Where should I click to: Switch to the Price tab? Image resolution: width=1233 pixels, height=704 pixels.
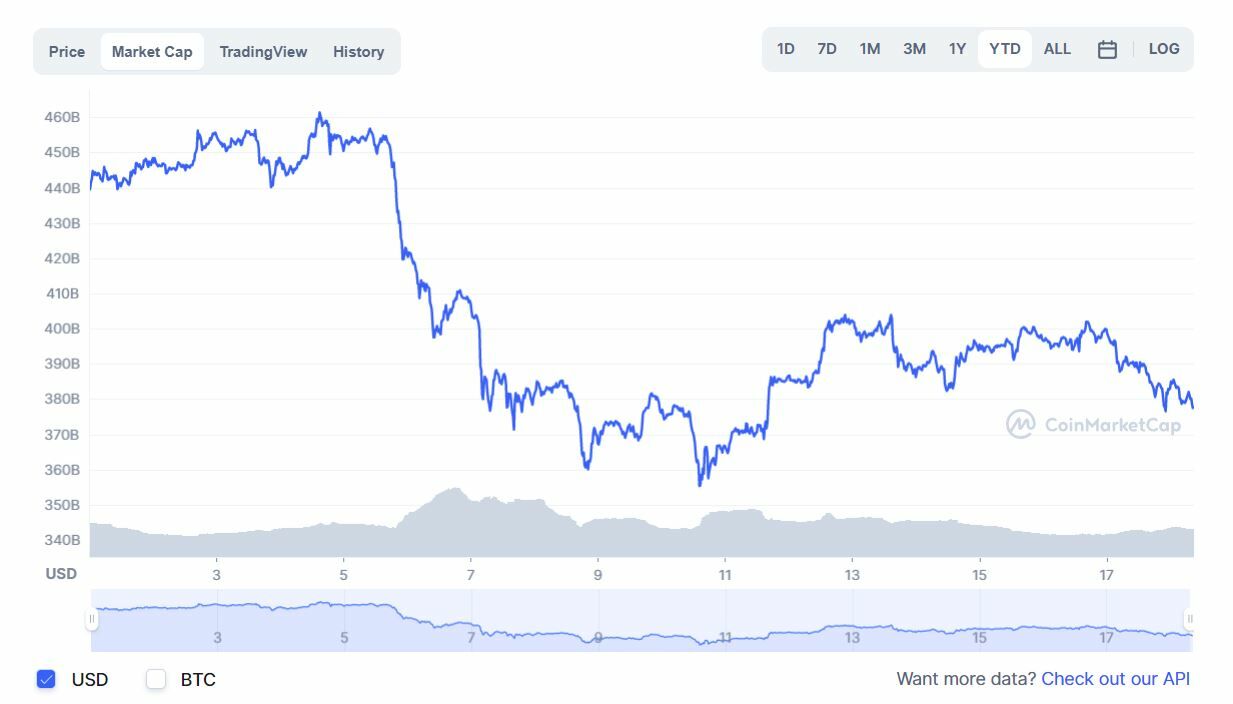pyautogui.click(x=67, y=52)
